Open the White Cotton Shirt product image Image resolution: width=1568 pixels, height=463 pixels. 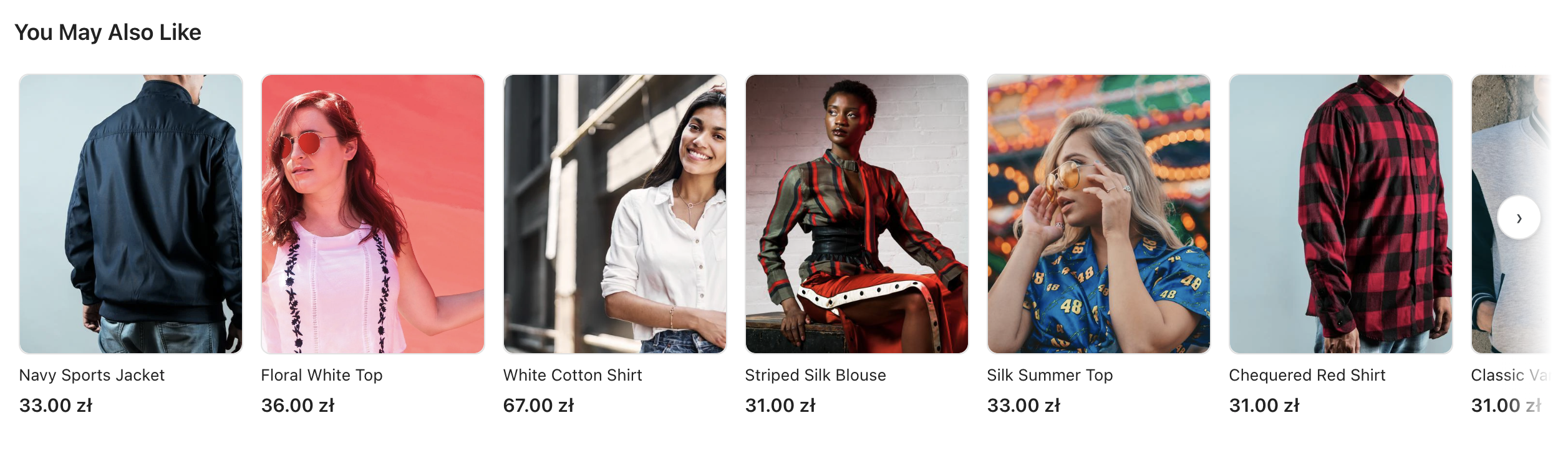coord(615,214)
